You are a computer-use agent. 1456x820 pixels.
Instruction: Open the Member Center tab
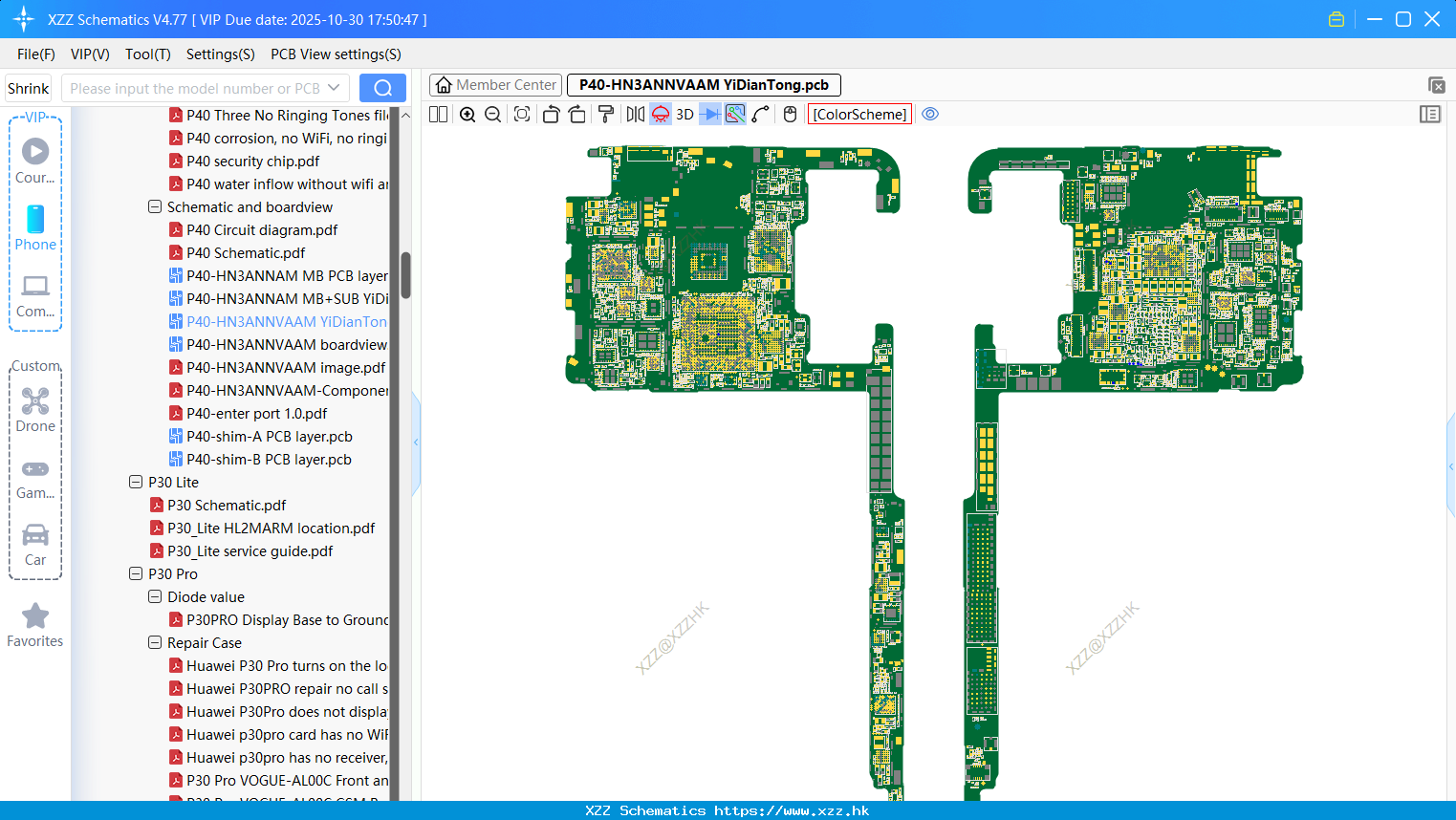point(497,85)
